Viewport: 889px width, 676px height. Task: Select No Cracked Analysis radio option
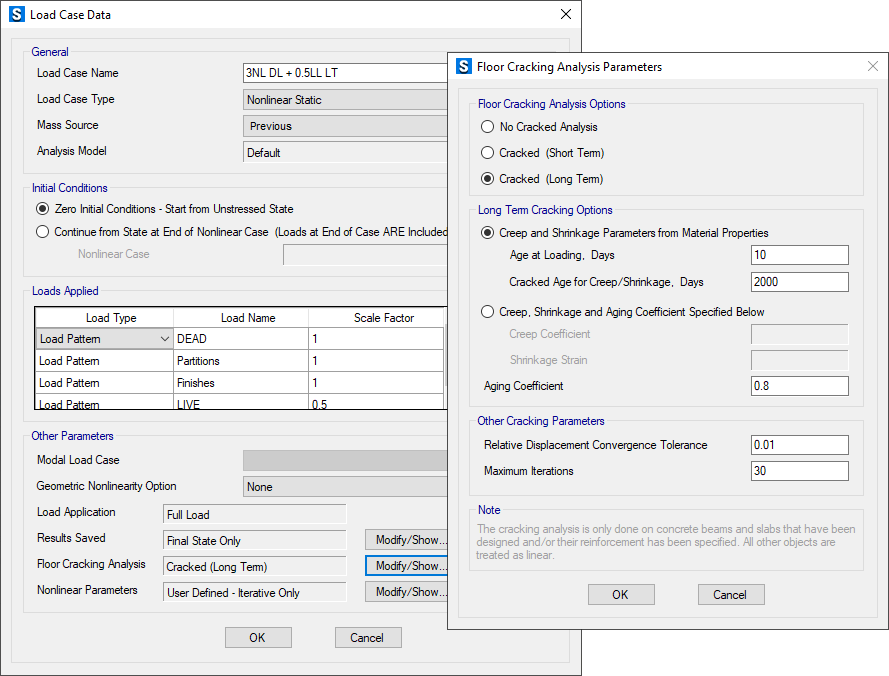(487, 127)
